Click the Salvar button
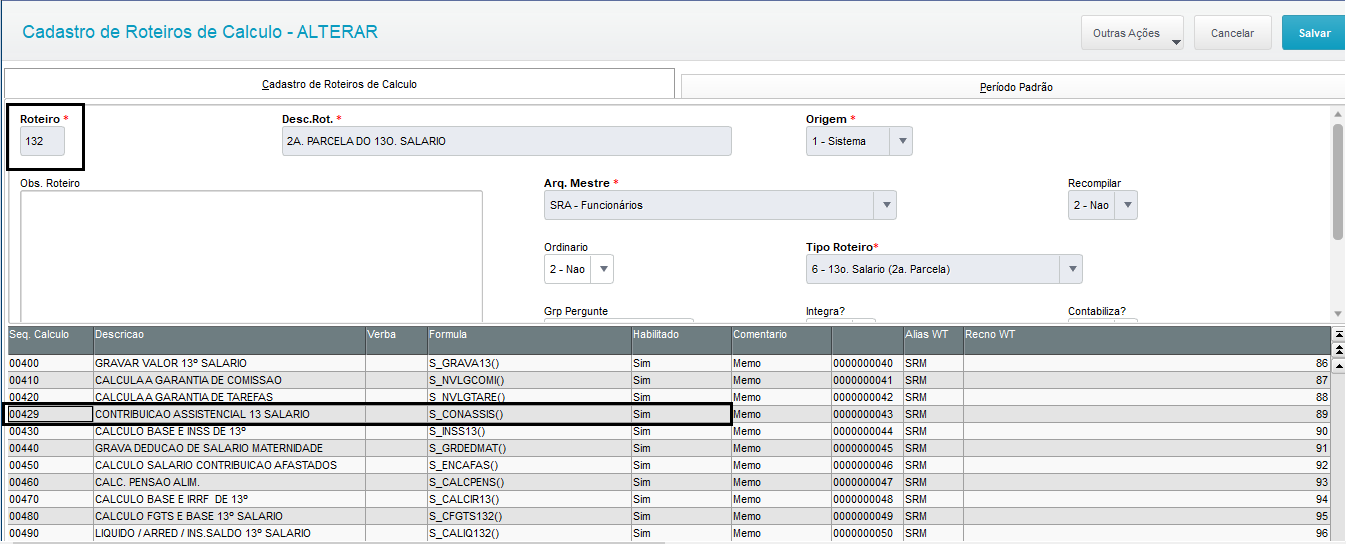 (x=1314, y=33)
